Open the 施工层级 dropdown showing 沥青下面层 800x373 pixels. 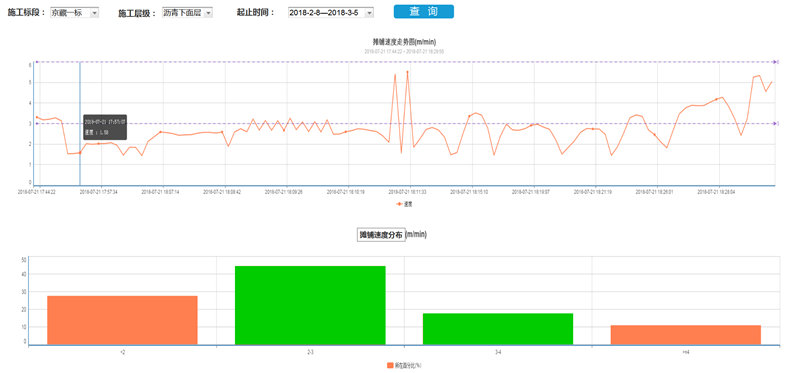(187, 13)
